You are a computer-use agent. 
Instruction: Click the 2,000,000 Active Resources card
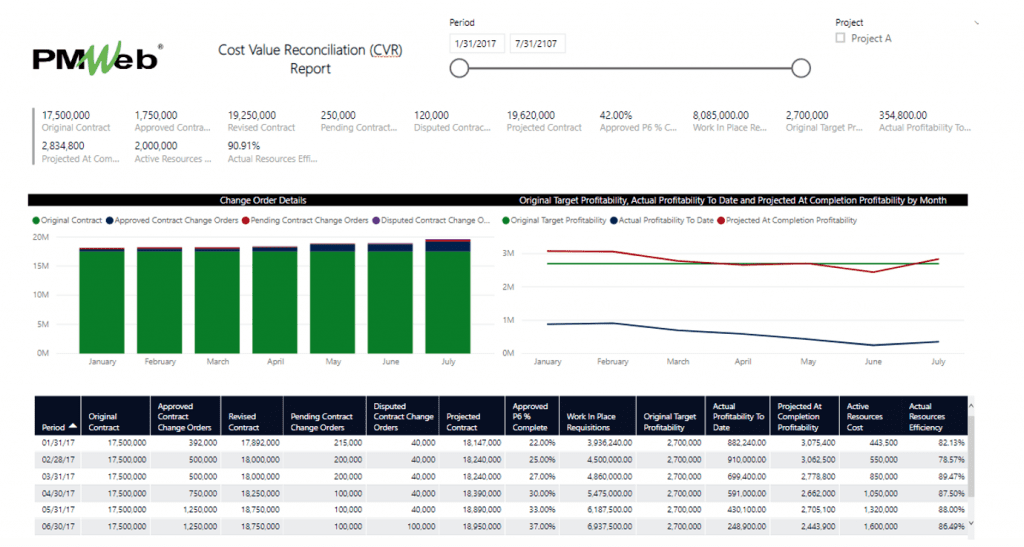coord(172,152)
